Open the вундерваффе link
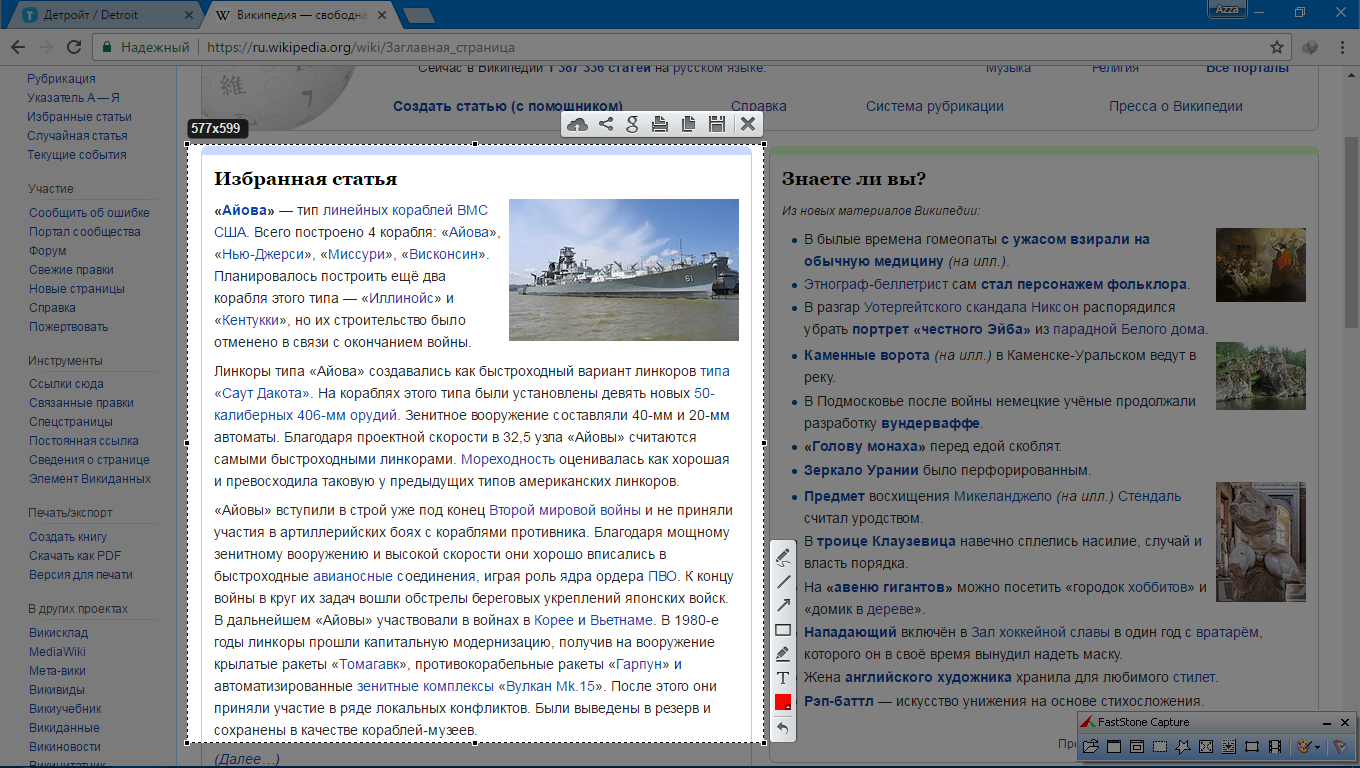The image size is (1360, 768). 931,423
